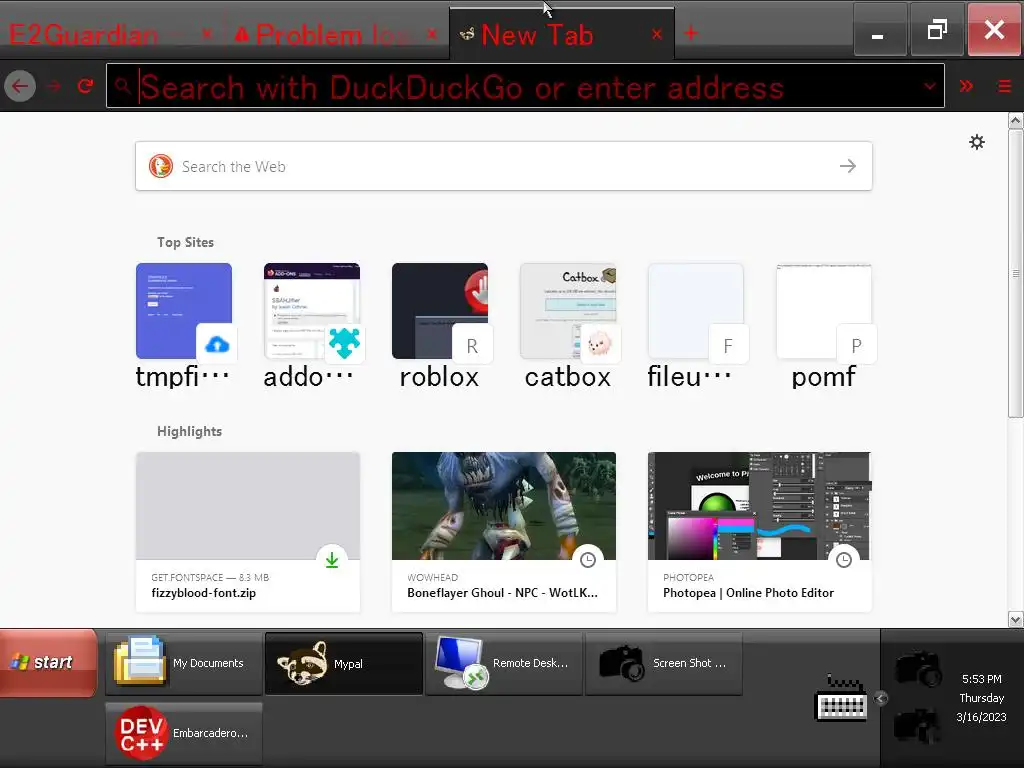Reload the current page
Viewport: 1024px width, 768px height.
tap(85, 86)
